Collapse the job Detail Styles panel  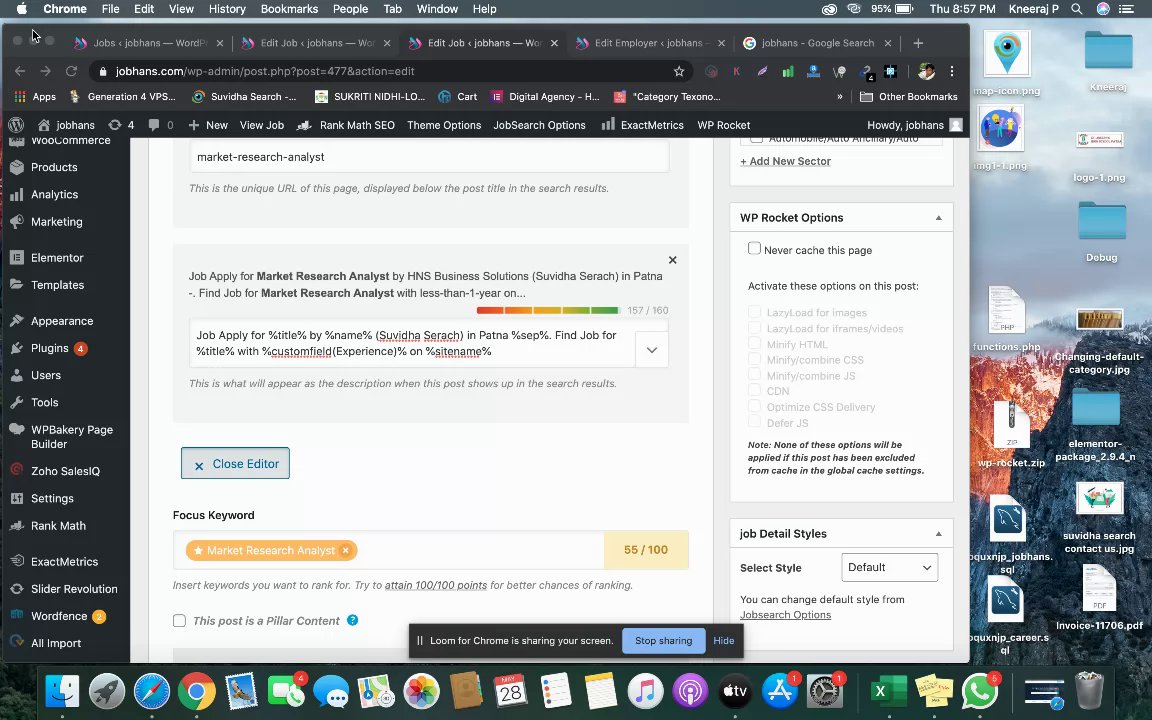click(938, 534)
